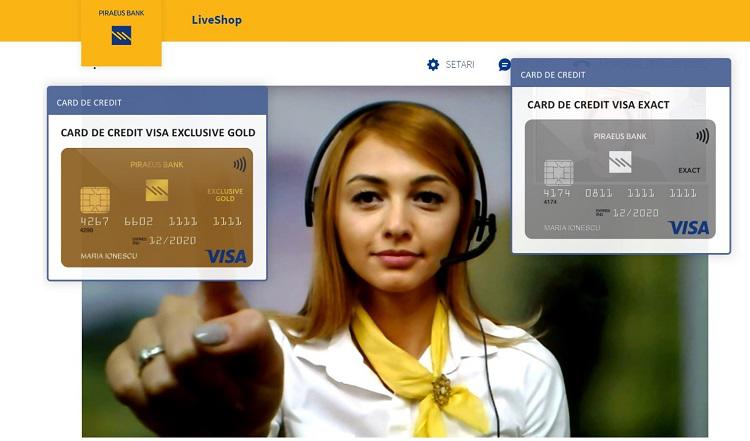Click the contactless symbol on Exact card
The height and width of the screenshot is (441, 750).
click(703, 136)
